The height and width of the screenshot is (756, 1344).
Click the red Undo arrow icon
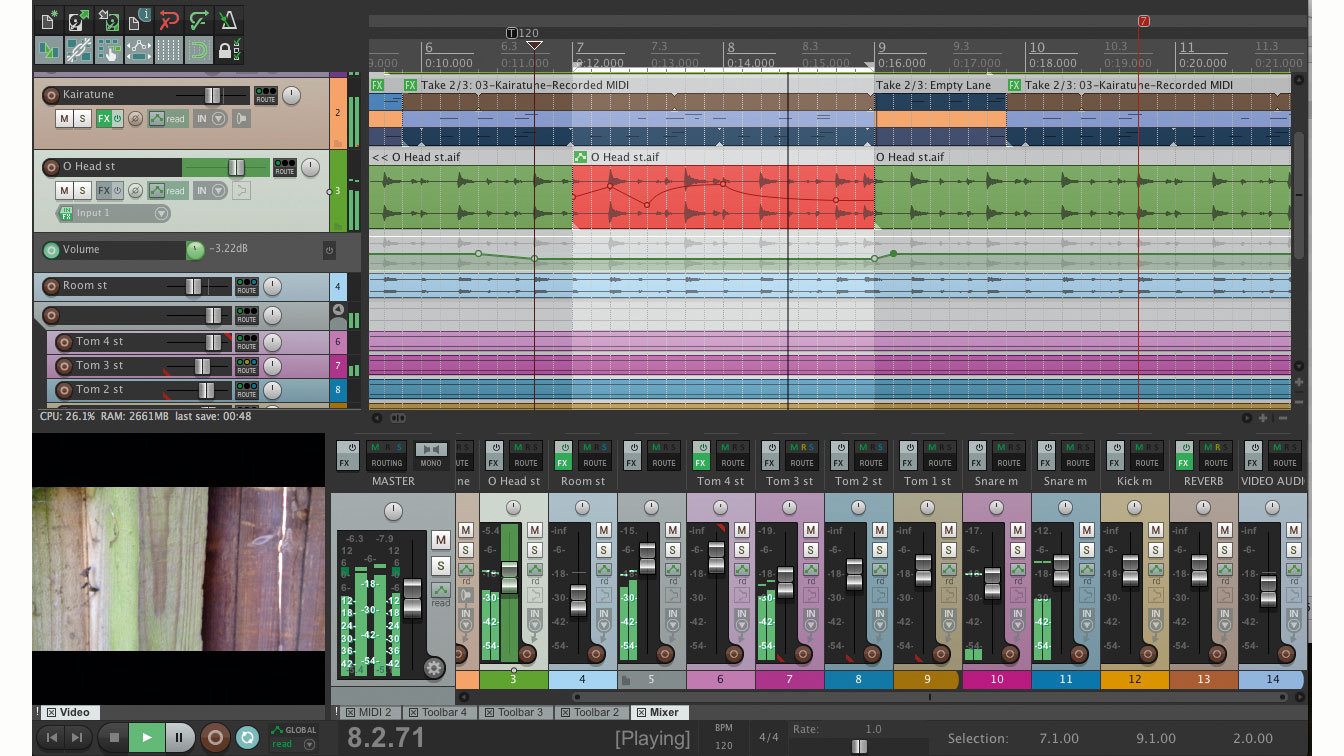pos(168,20)
